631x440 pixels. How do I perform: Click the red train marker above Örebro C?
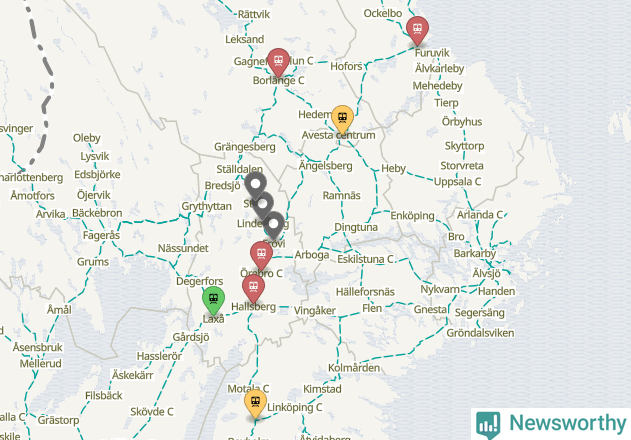[x=261, y=256]
